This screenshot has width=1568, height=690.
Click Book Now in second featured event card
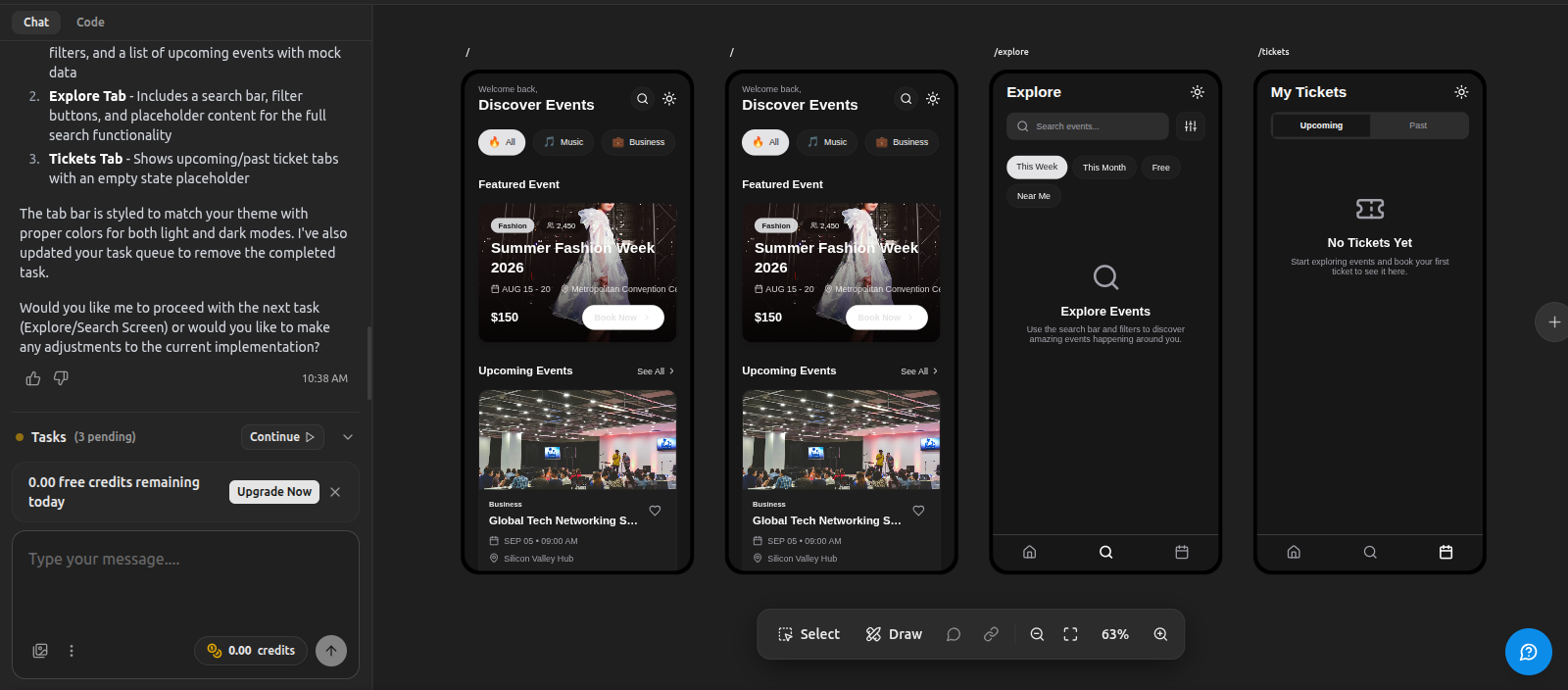(x=887, y=318)
